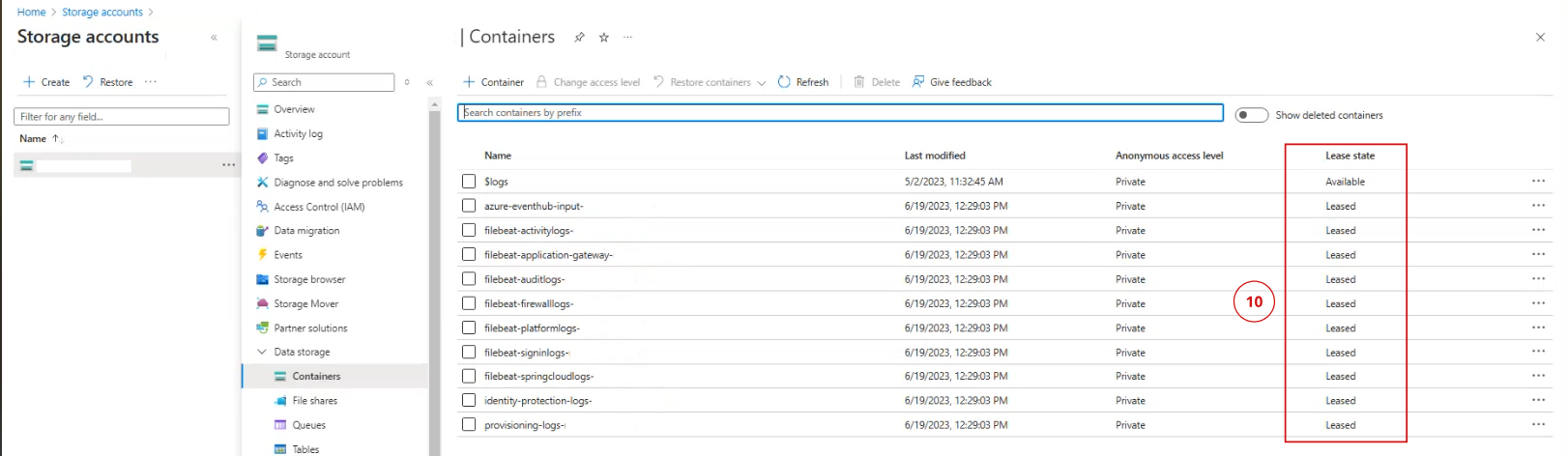Viewport: 1568px width, 456px height.
Task: Click Give feedback button
Action: (952, 82)
